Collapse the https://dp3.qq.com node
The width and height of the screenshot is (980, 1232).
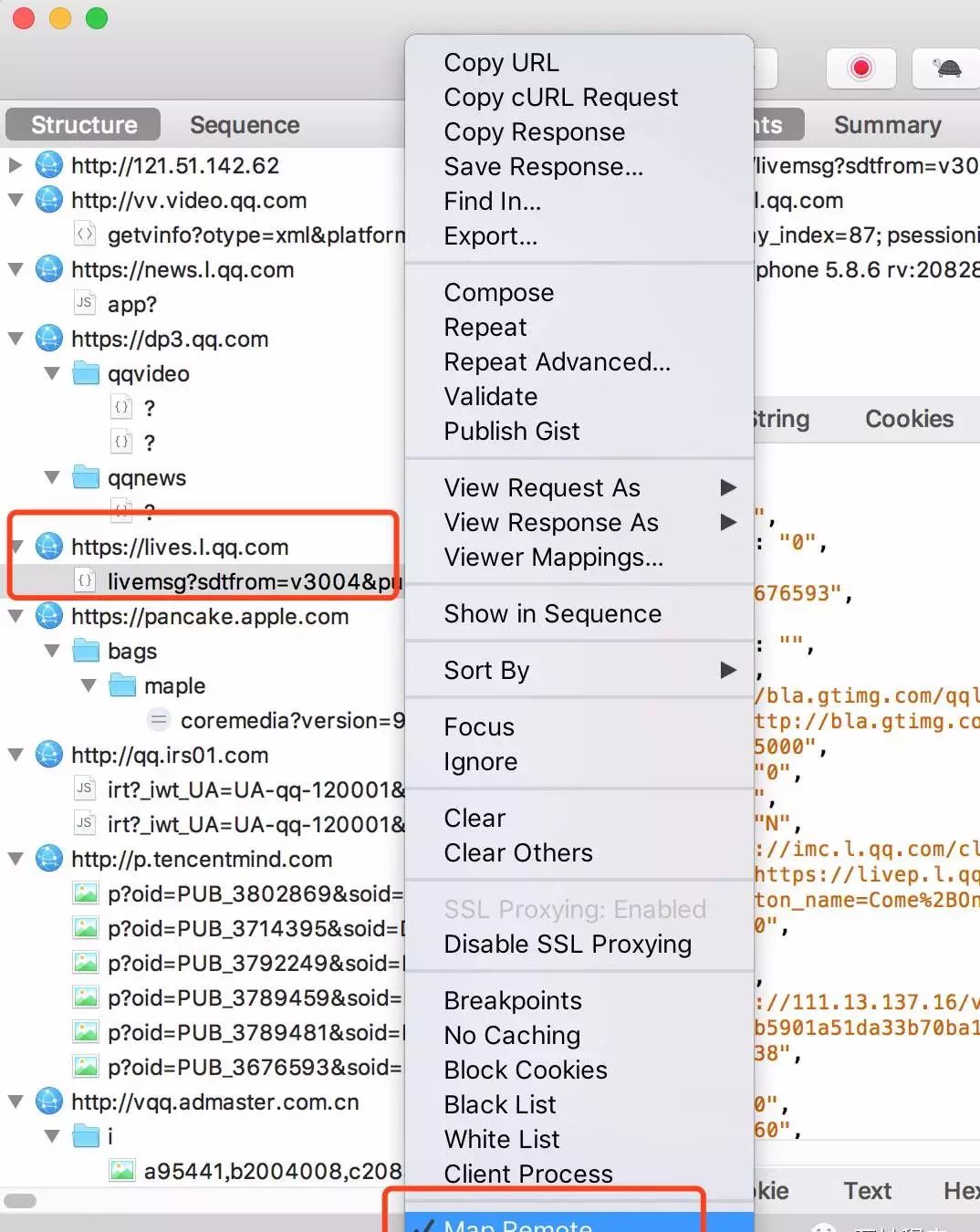pos(16,339)
